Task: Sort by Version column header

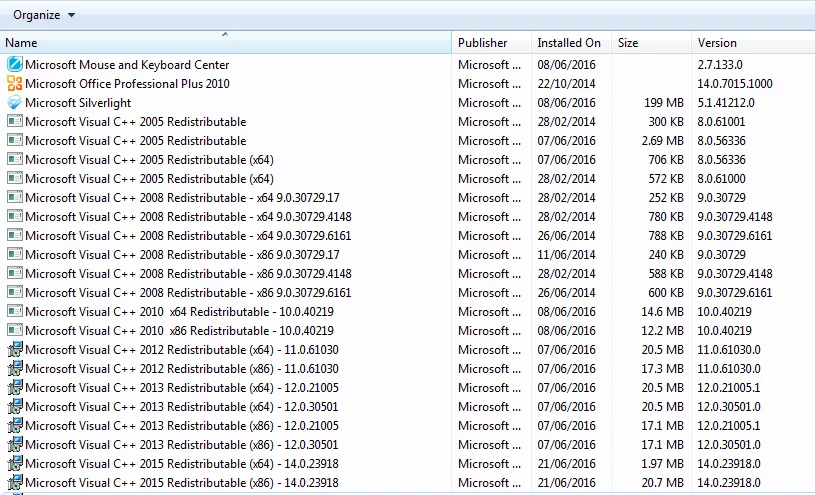Action: 753,43
